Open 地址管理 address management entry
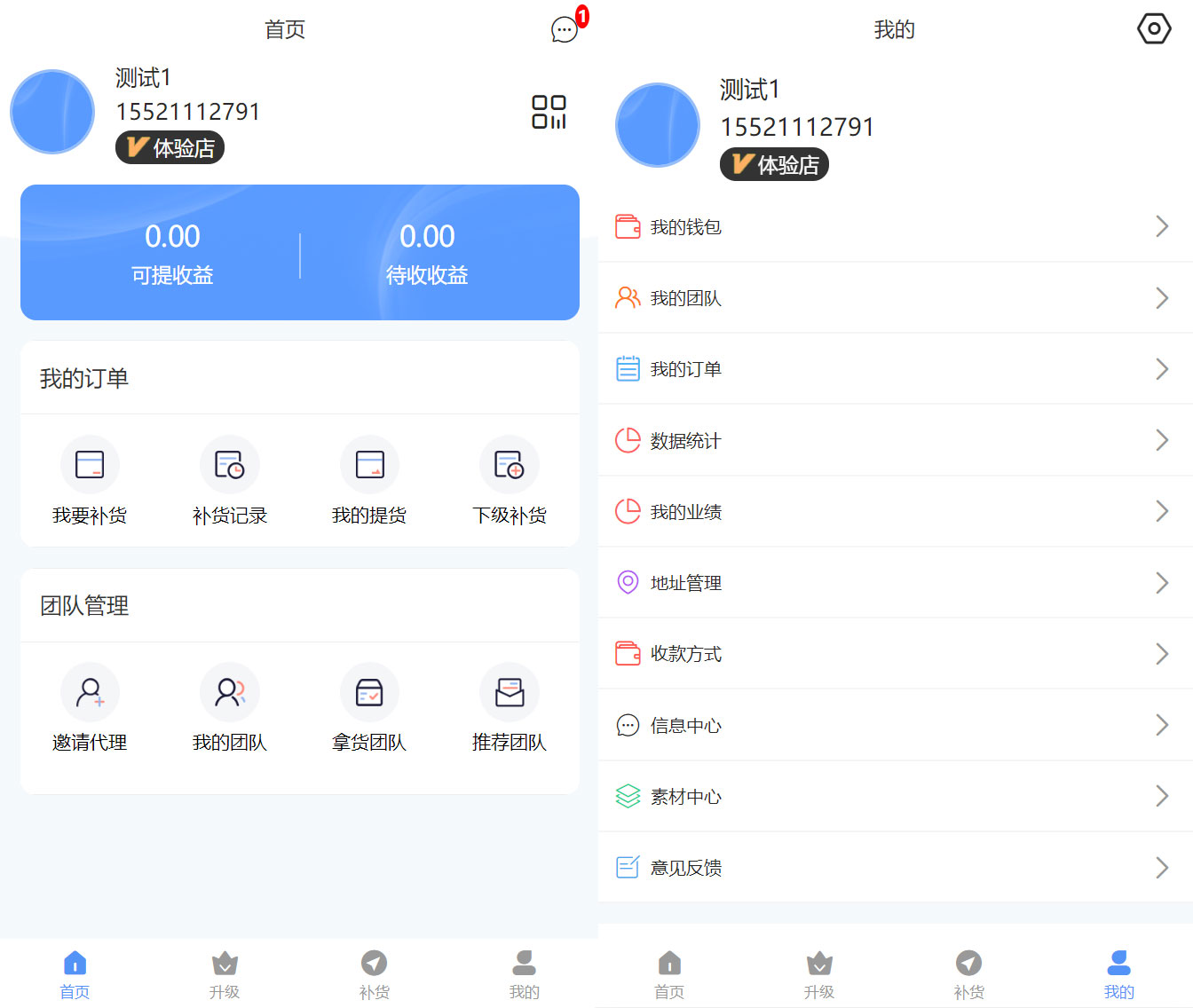This screenshot has width=1193, height=1008. (x=685, y=583)
